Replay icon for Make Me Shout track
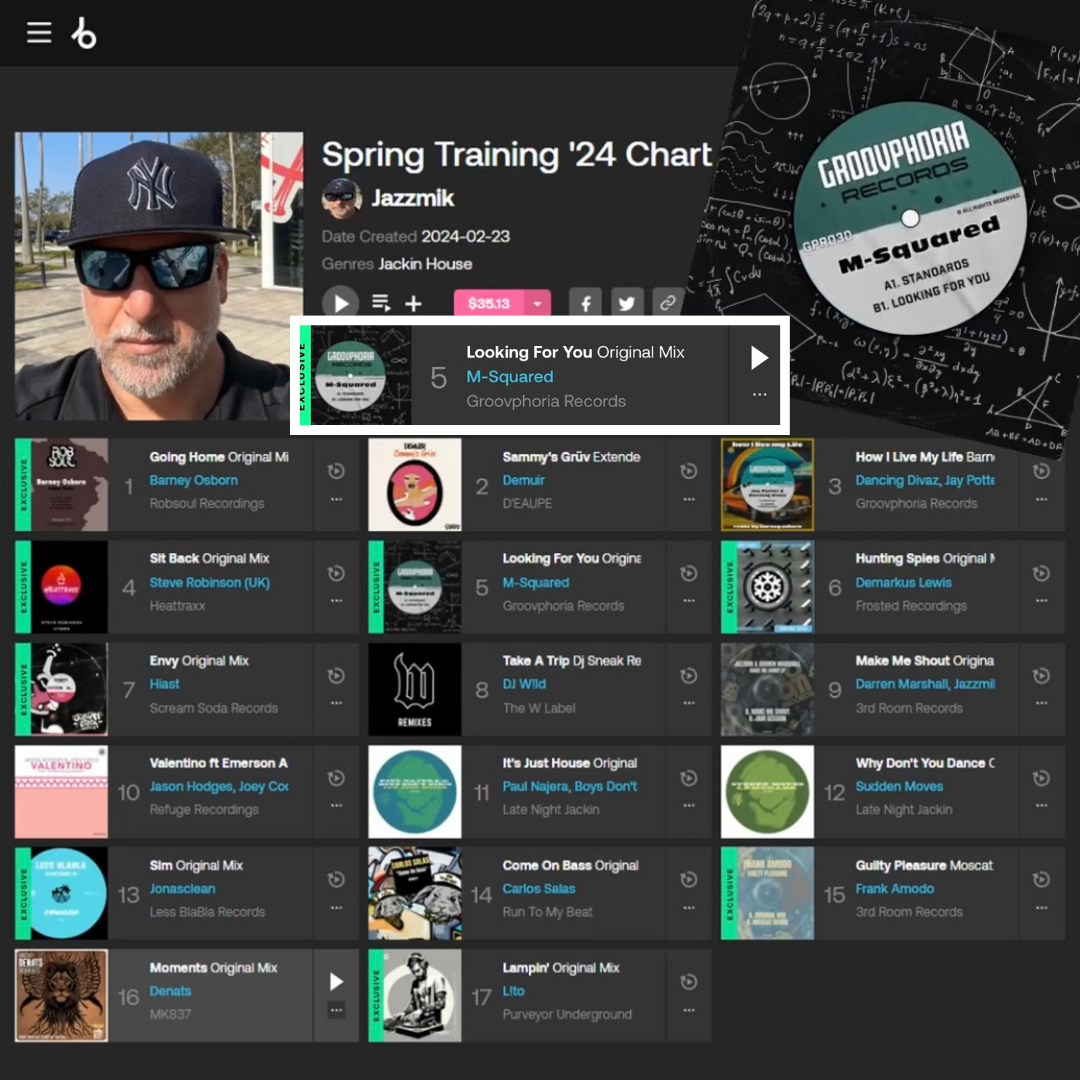This screenshot has width=1080, height=1080. point(1041,676)
